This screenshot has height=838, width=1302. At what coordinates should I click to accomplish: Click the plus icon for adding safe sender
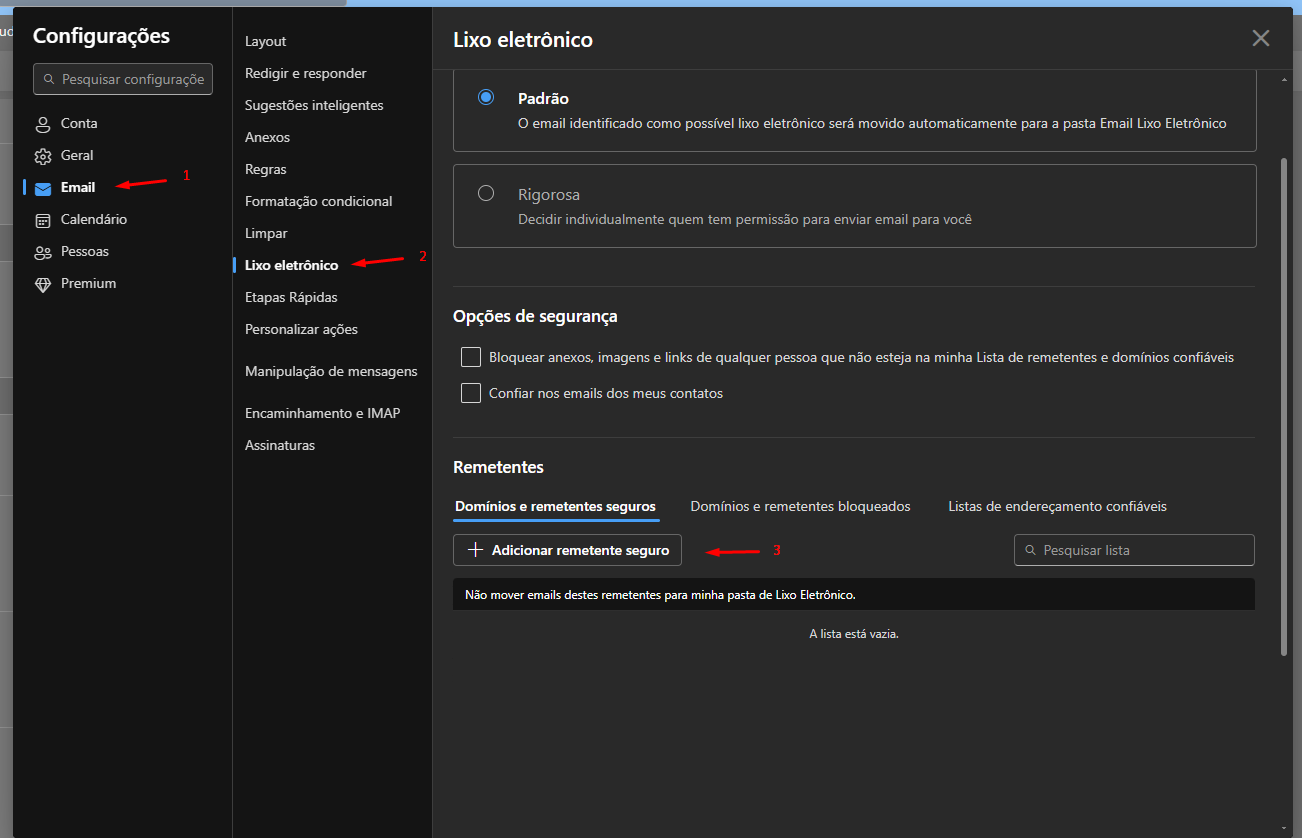pos(476,550)
